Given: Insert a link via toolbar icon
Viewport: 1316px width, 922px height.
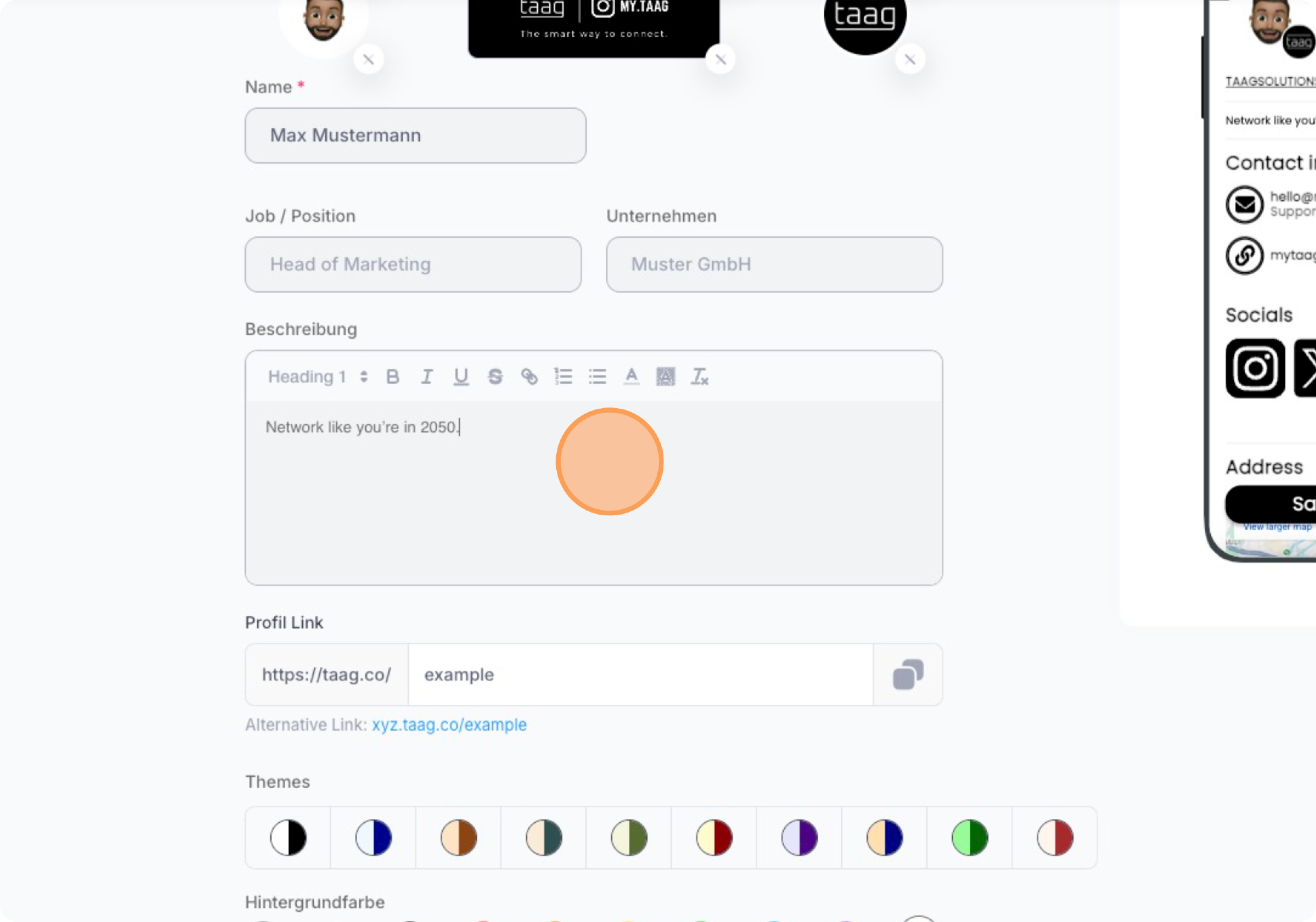Looking at the screenshot, I should click(x=529, y=376).
